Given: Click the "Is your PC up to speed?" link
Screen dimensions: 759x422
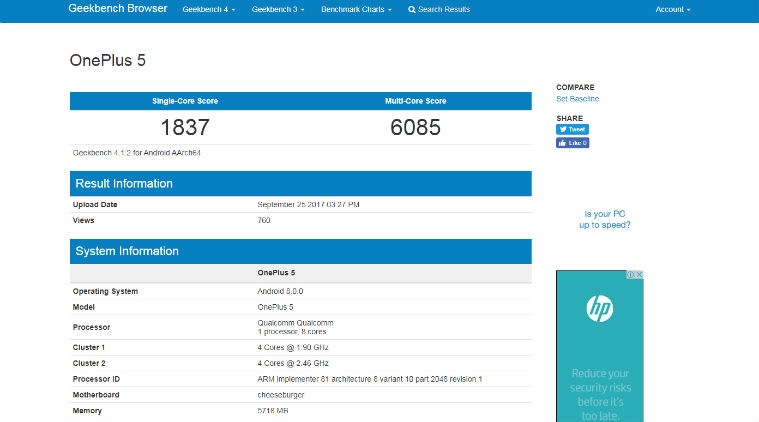Looking at the screenshot, I should tap(604, 219).
